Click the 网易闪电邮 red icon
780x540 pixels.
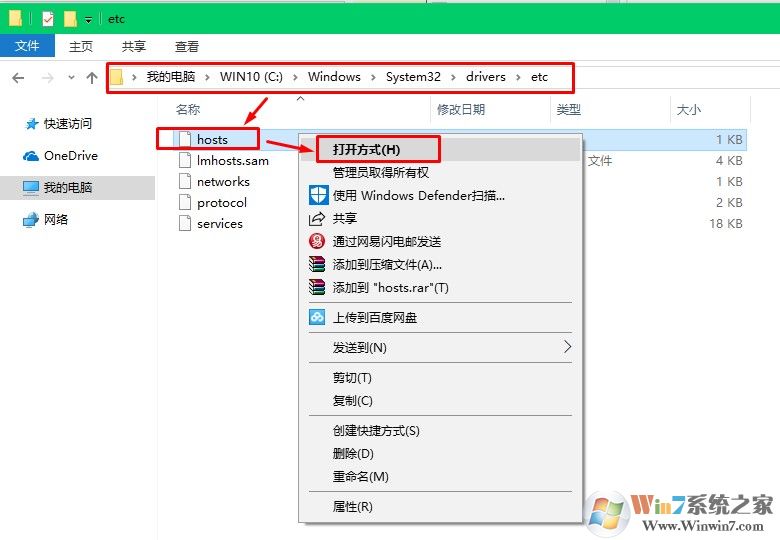tap(317, 241)
